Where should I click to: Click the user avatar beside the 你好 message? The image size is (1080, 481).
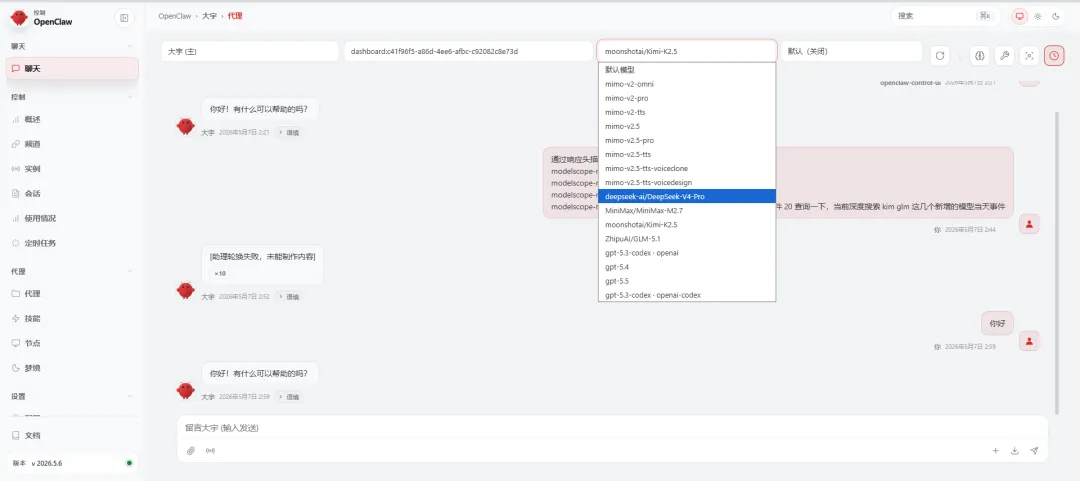coord(1029,340)
